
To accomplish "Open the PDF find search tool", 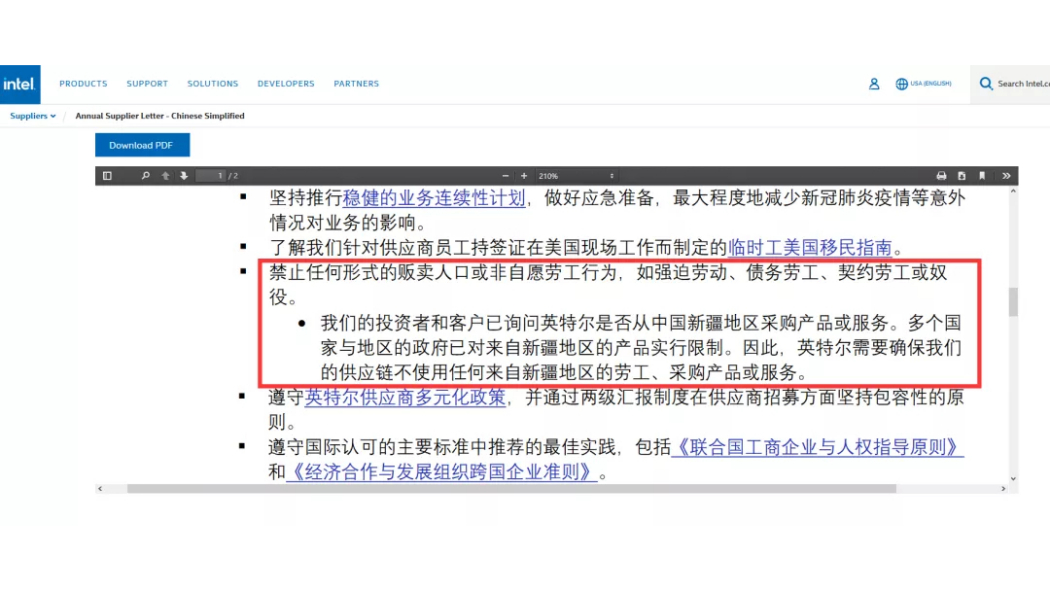I will click(146, 176).
